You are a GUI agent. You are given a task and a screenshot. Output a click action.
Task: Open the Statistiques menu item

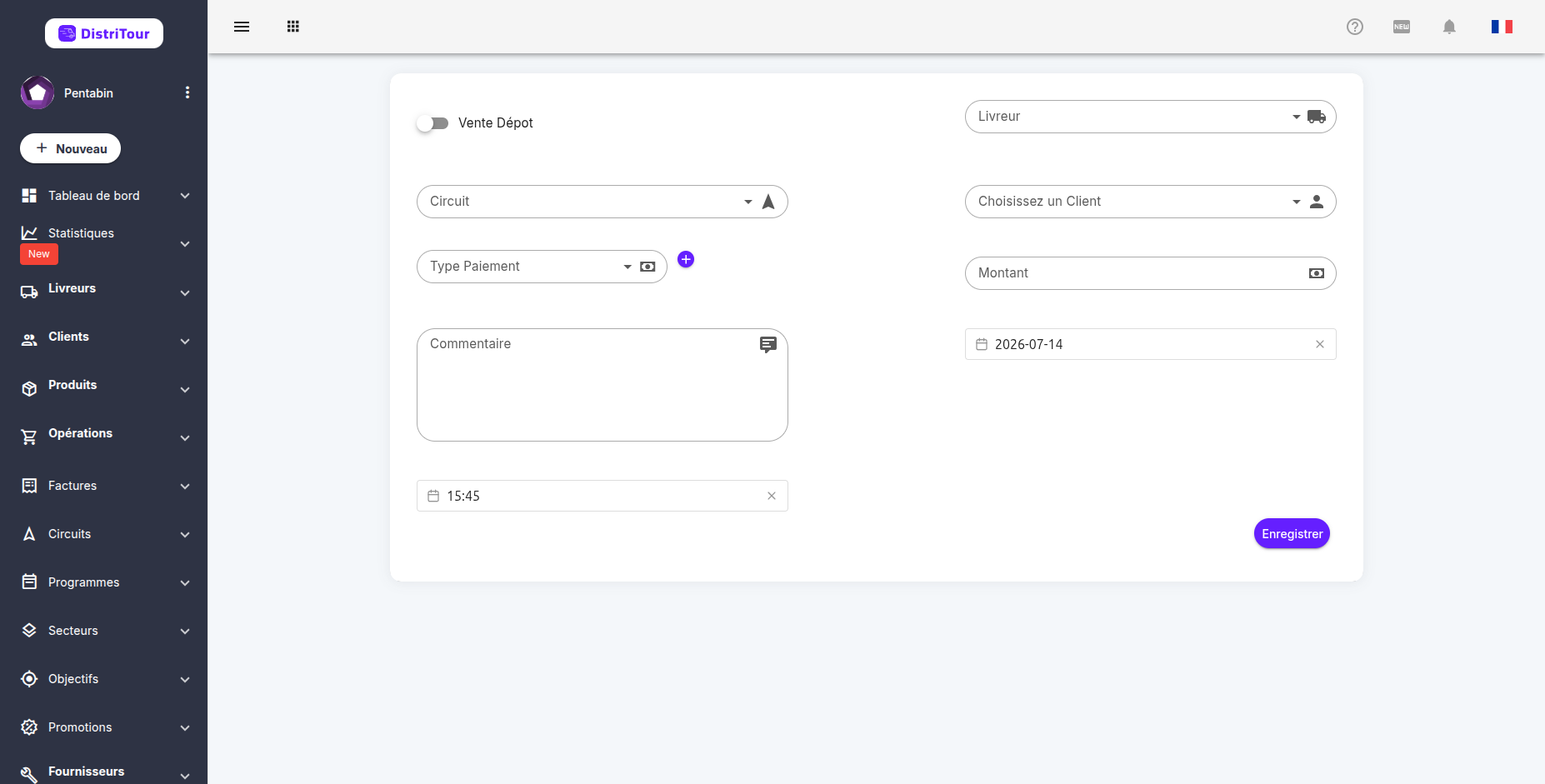103,243
